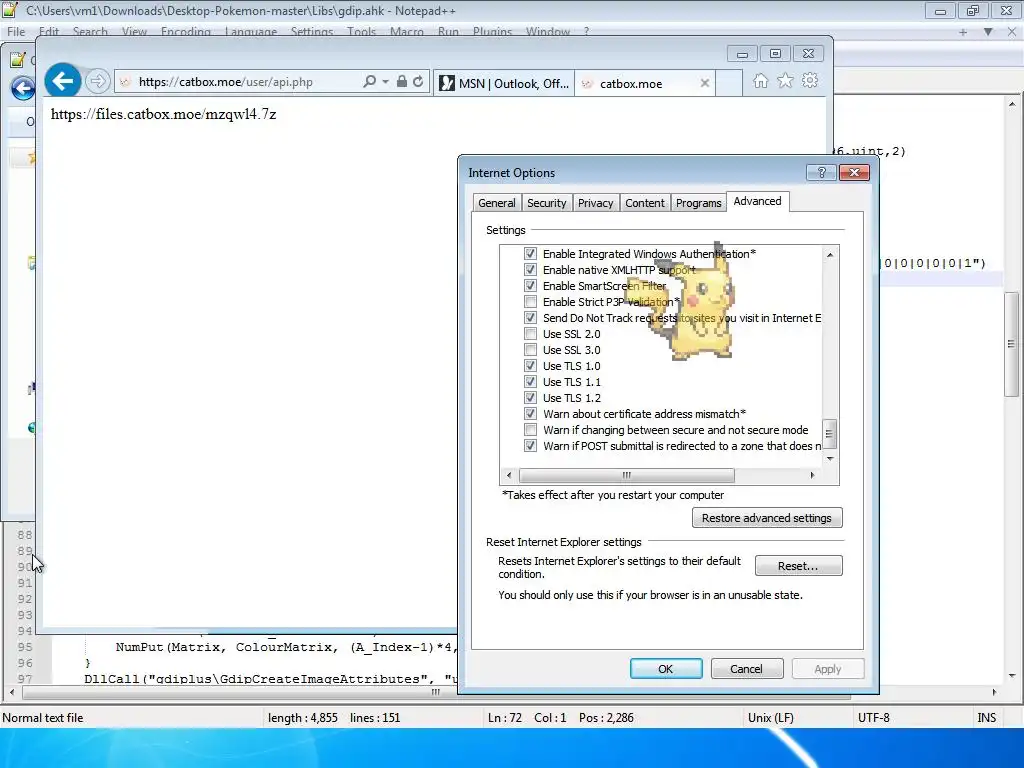Click the Unix (LF) status bar entry
Screen dimensions: 1024x768
point(771,718)
